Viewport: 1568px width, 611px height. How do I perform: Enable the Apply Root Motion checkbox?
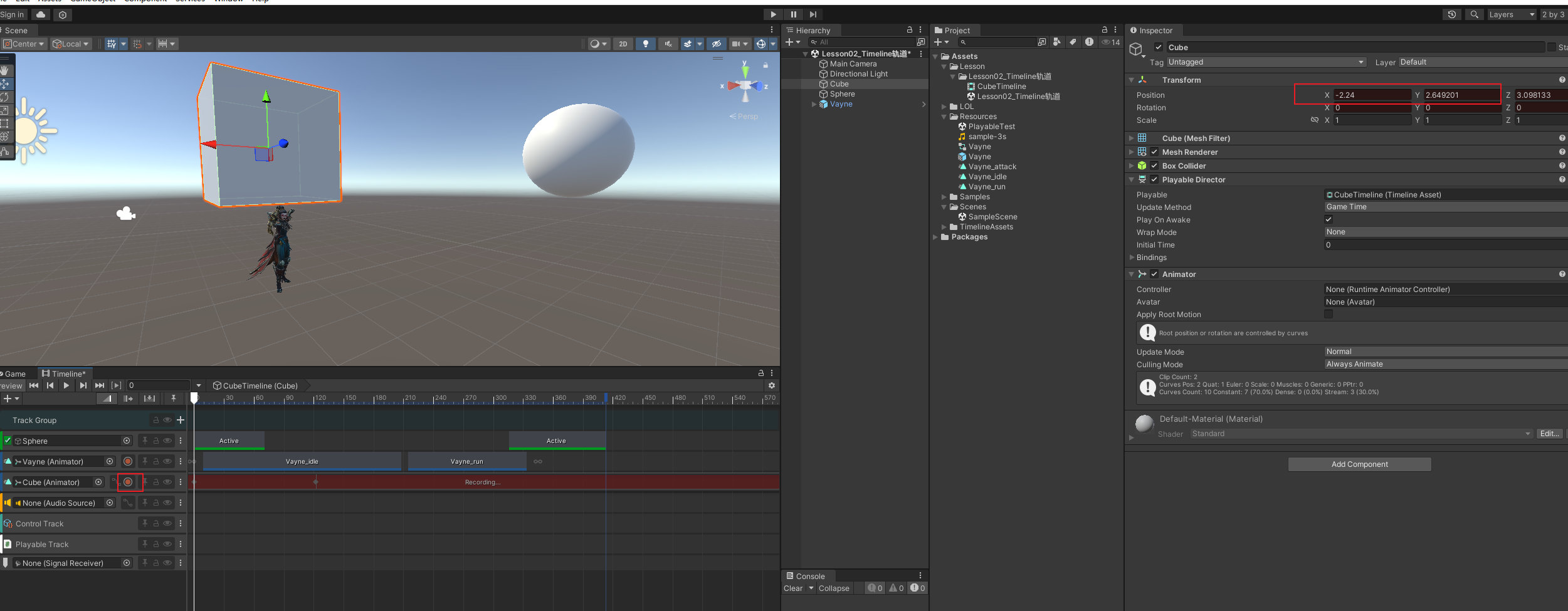(x=1329, y=314)
